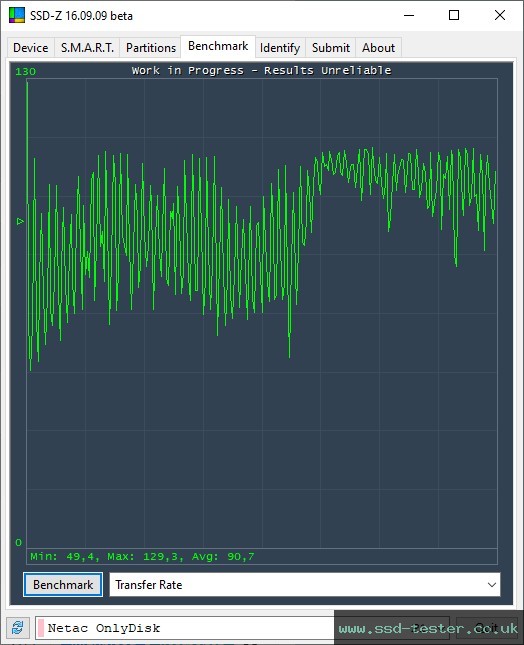Click the 0 axis minimum label
The image size is (524, 645).
19,543
